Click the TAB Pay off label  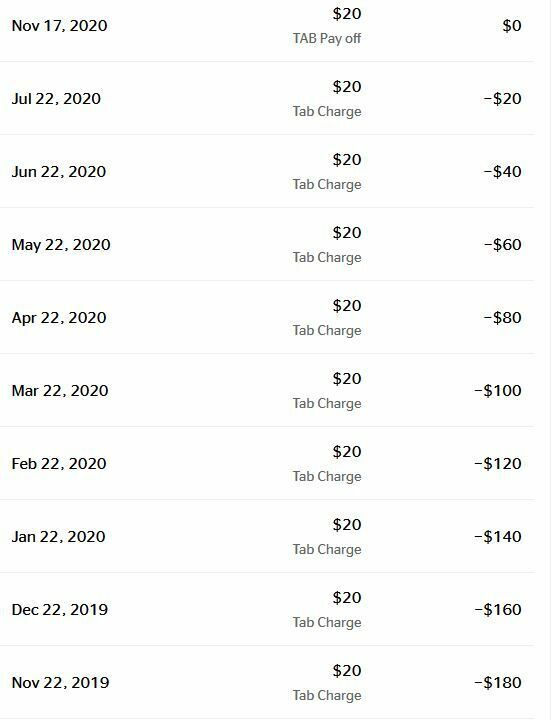(327, 39)
